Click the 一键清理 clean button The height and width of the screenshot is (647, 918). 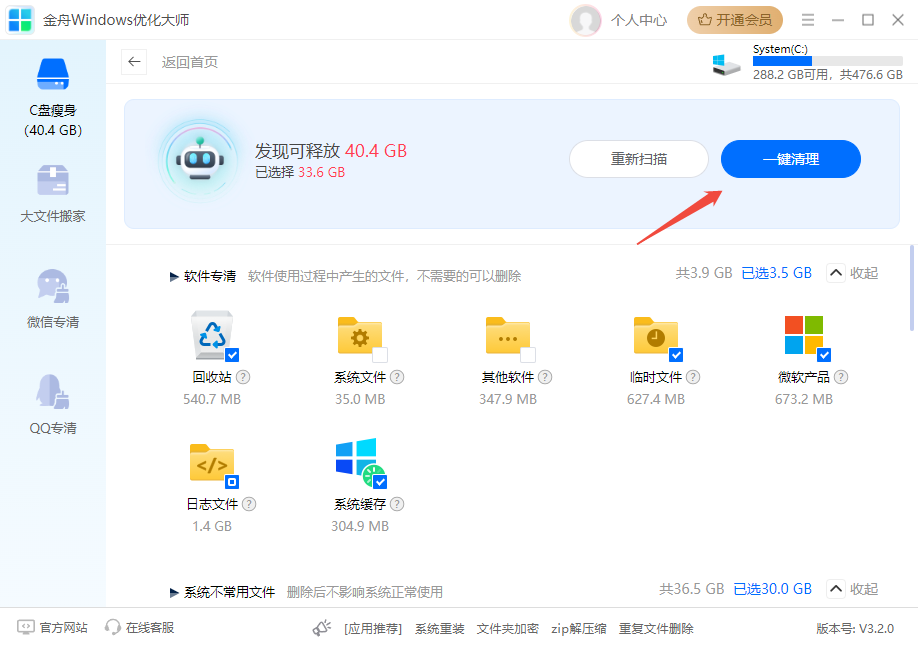[x=791, y=159]
